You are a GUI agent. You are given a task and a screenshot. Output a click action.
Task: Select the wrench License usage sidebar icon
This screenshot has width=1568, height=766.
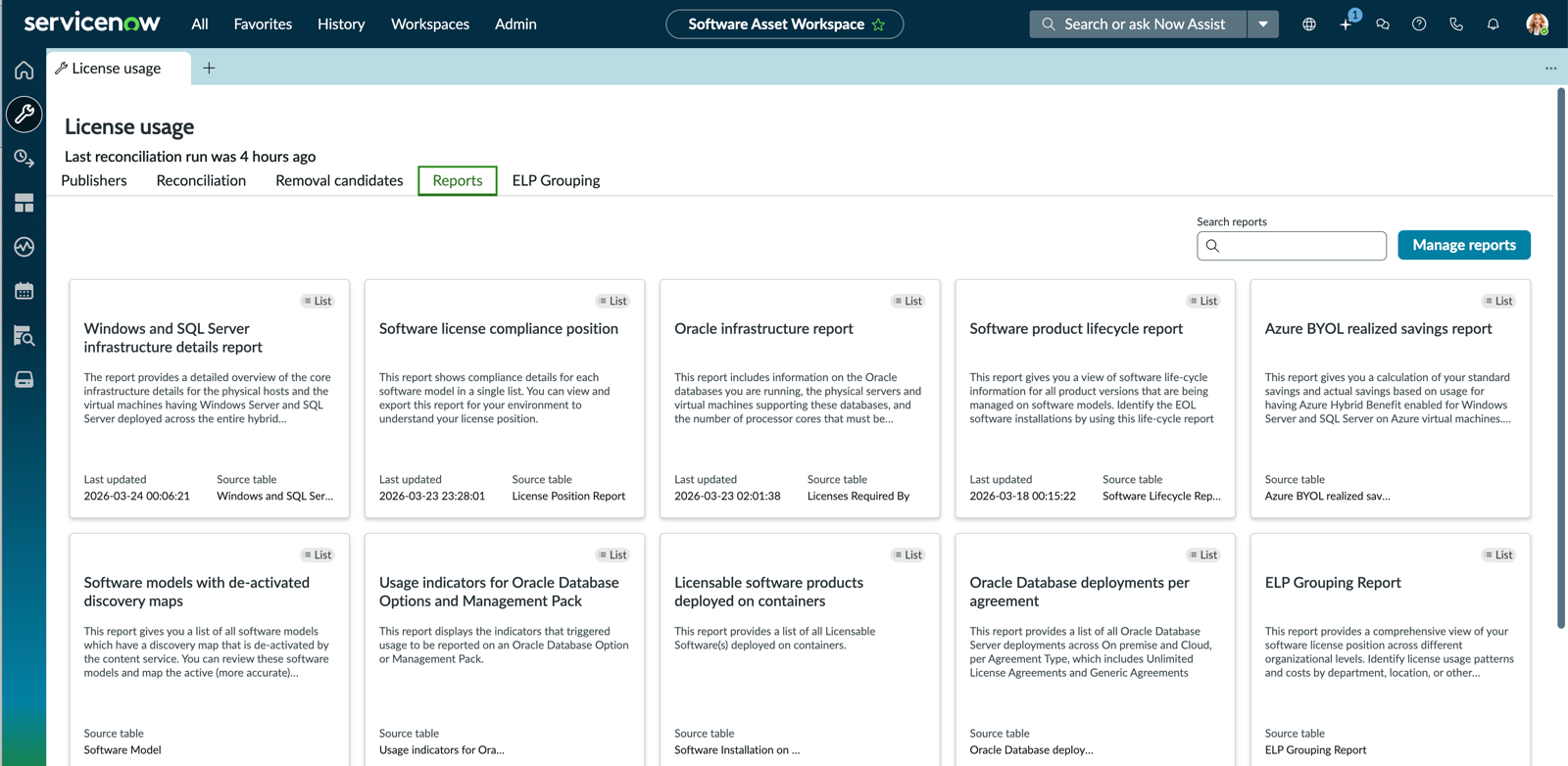24,114
